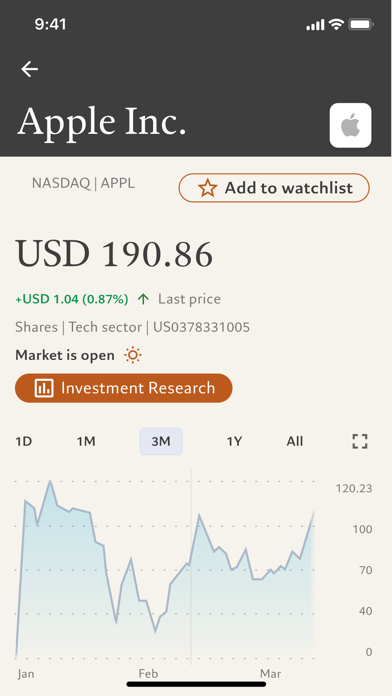Tap the home indicator bar

pyautogui.click(x=196, y=684)
